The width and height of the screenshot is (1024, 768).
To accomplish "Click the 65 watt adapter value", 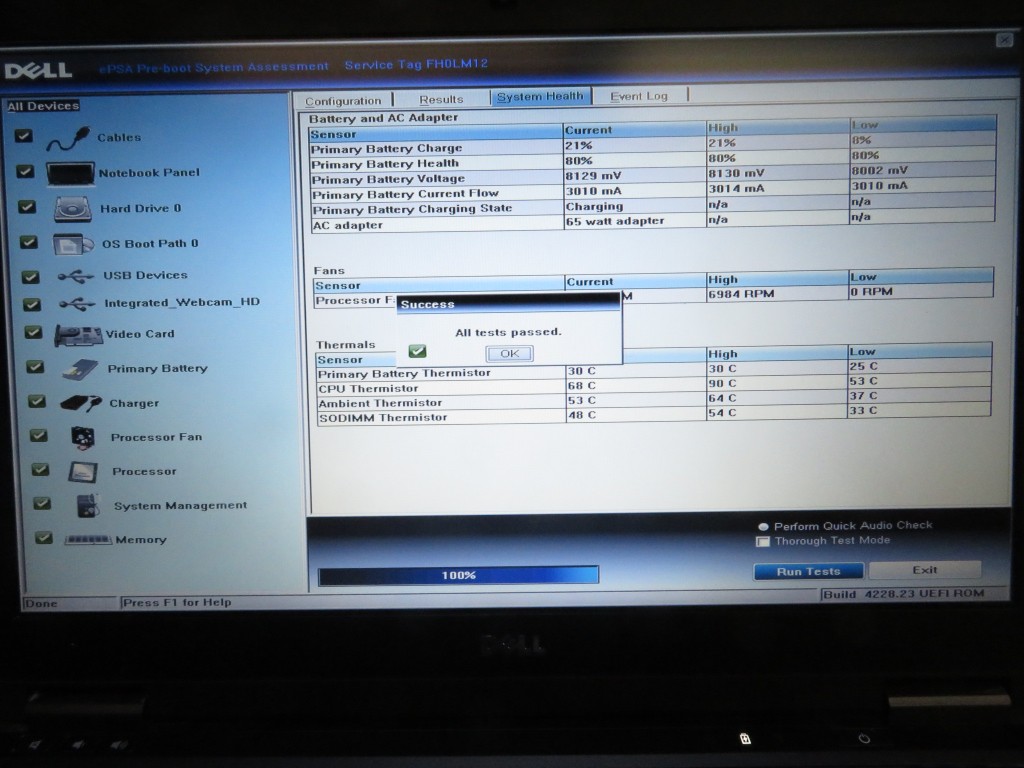I will click(615, 221).
